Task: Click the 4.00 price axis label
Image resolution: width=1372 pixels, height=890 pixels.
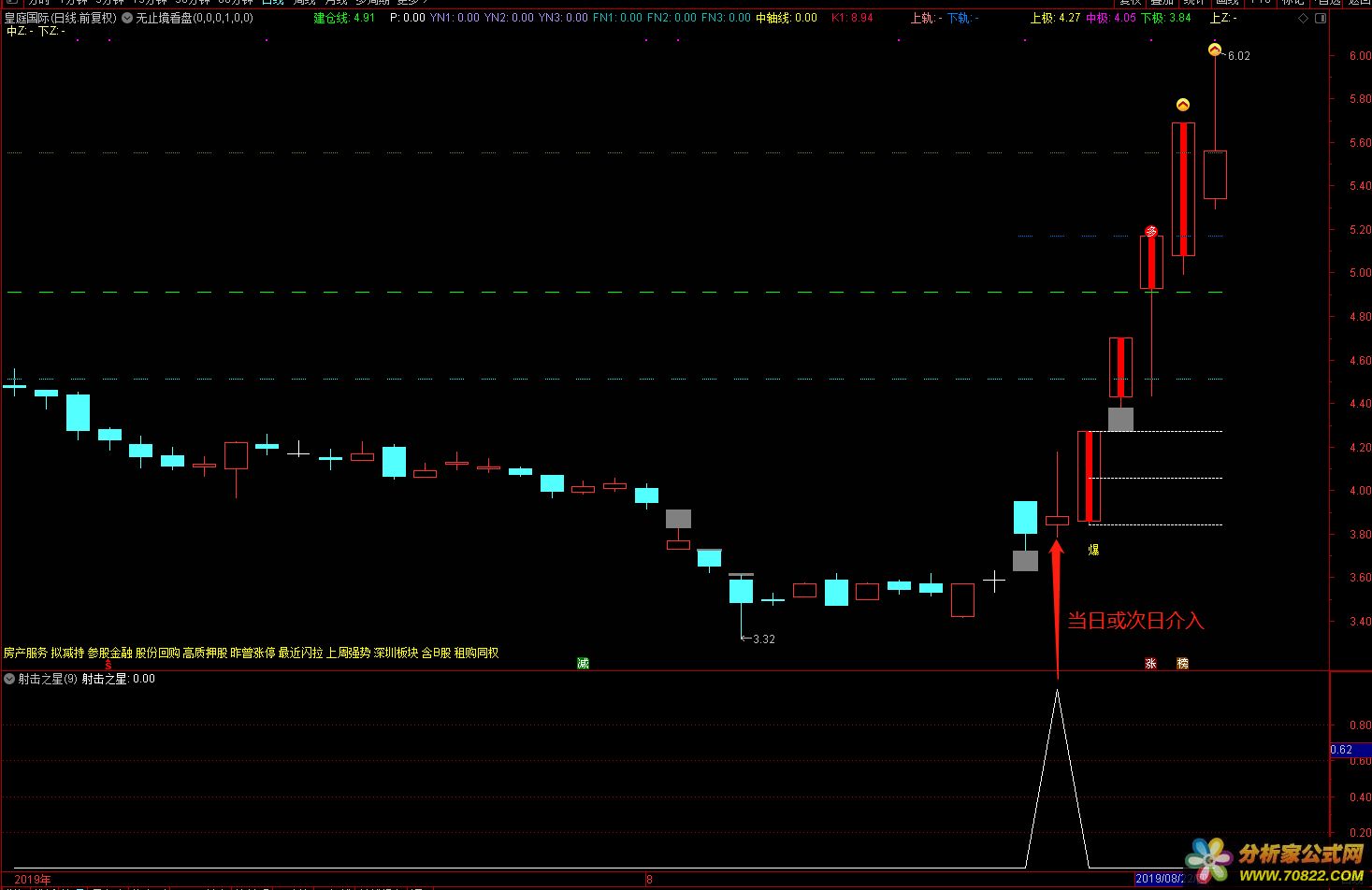Action: 1360,492
